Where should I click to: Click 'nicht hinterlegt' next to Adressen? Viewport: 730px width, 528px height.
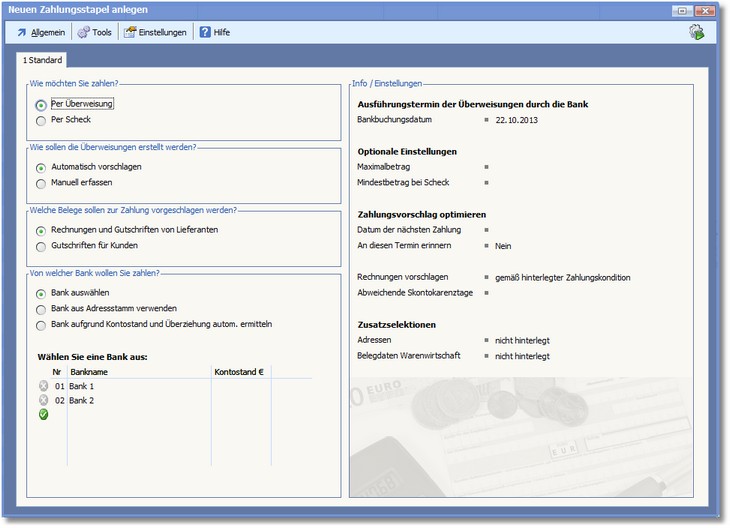522,340
